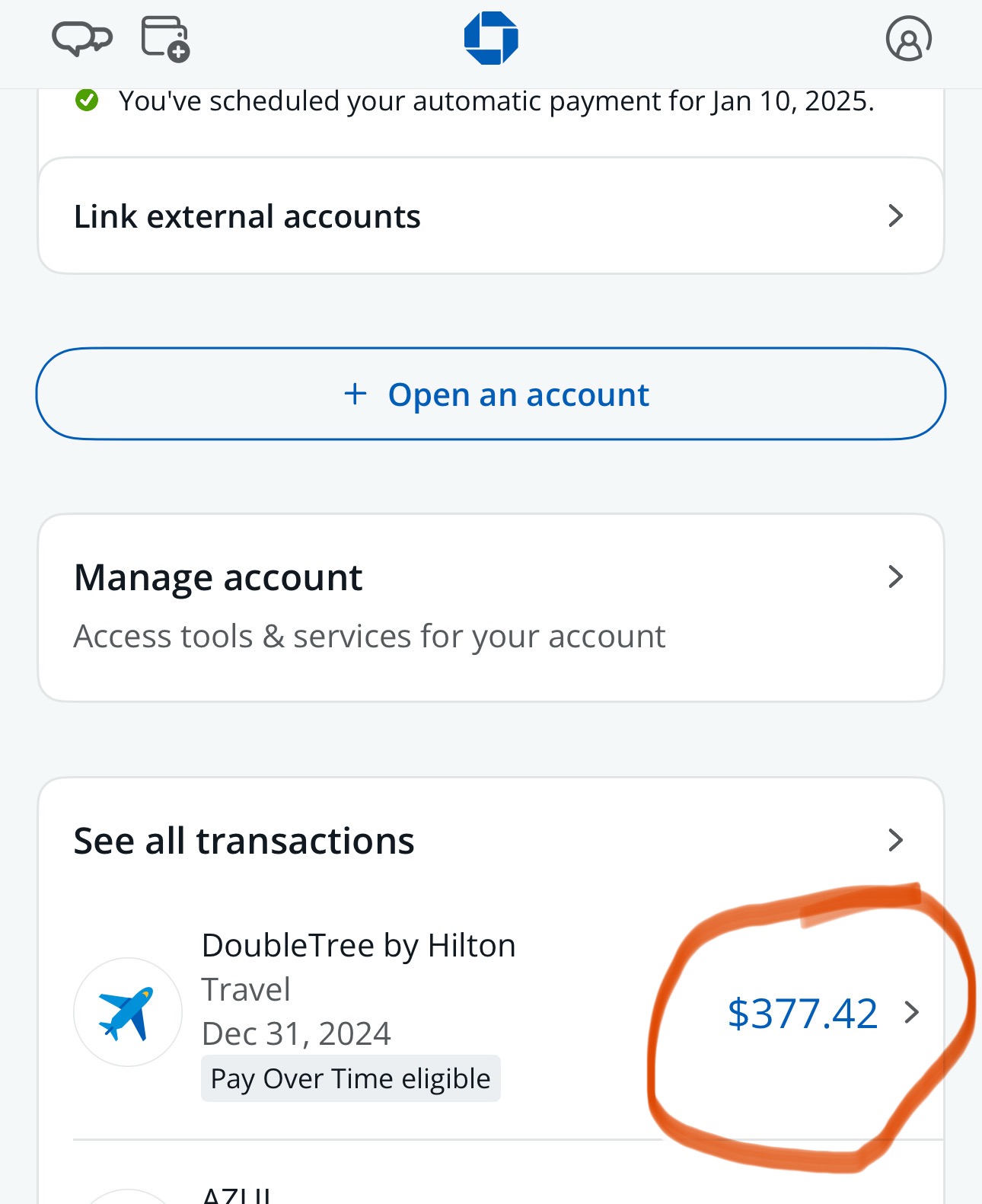The width and height of the screenshot is (982, 1204).
Task: Tap the Open an account button
Action: (491, 394)
